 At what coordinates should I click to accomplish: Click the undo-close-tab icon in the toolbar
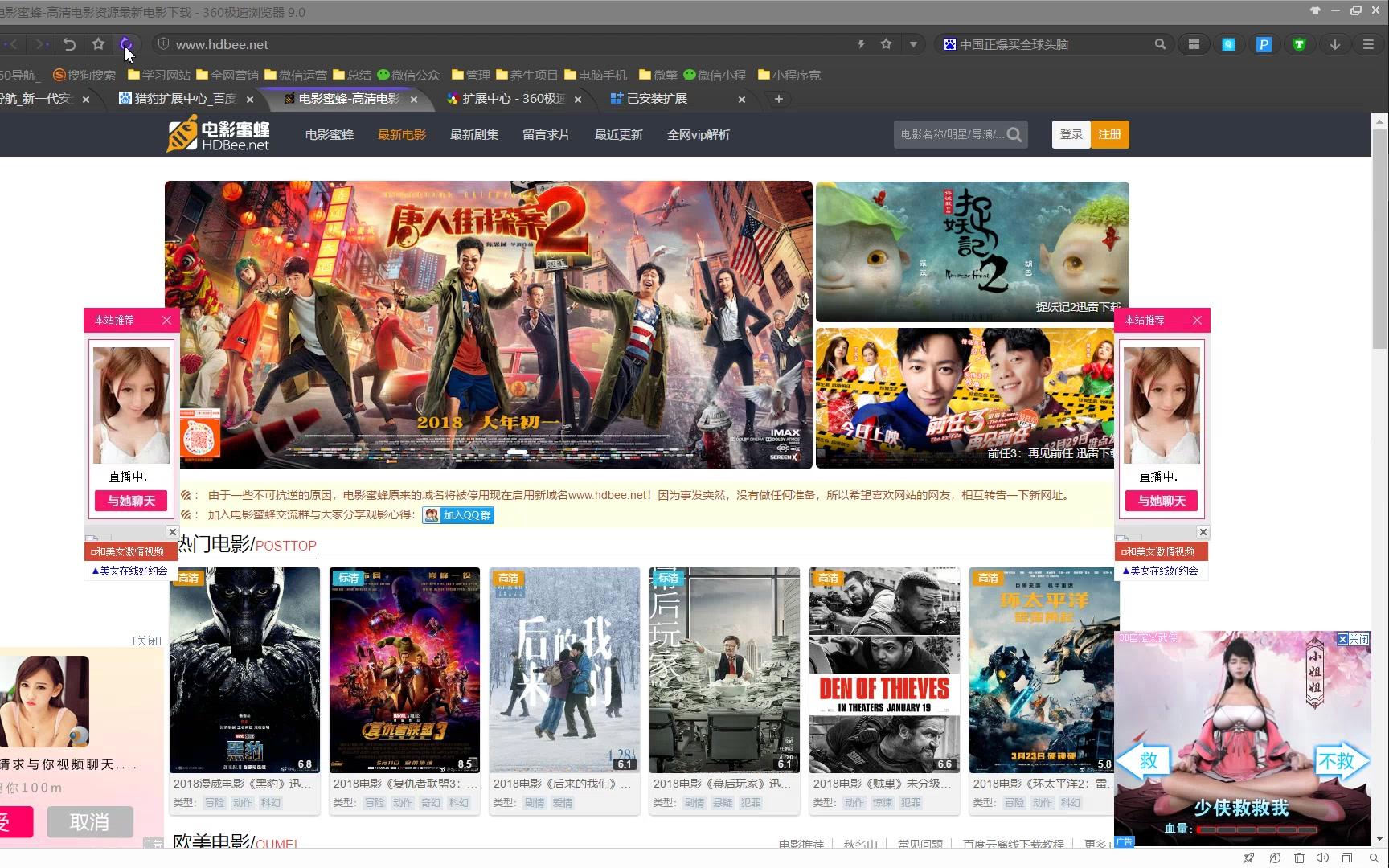point(70,44)
